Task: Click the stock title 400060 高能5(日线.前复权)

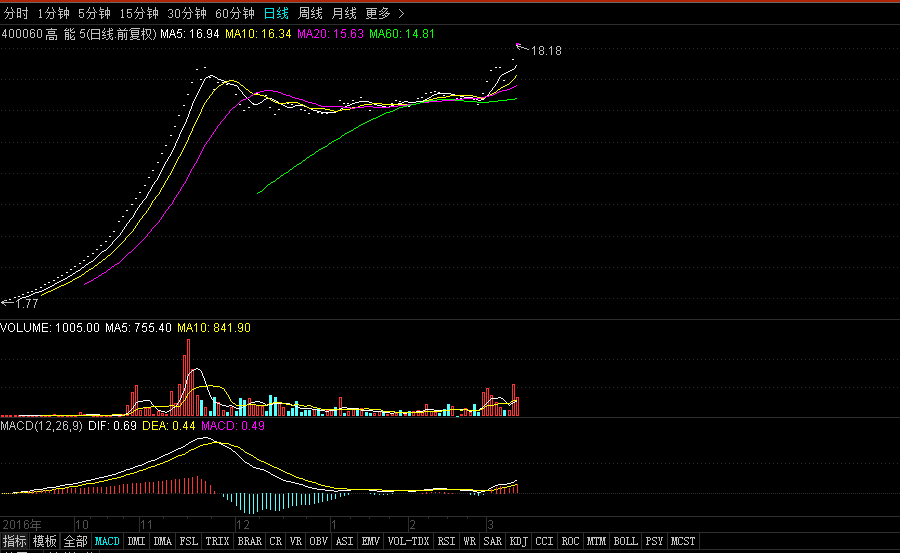Action: pos(79,34)
